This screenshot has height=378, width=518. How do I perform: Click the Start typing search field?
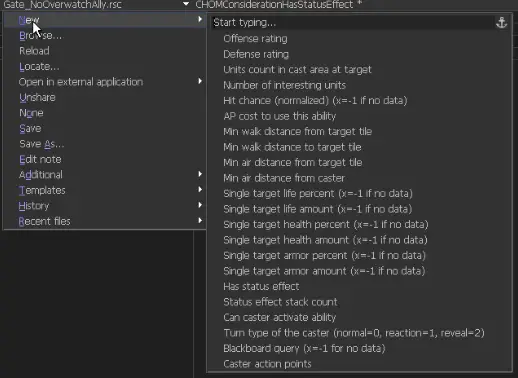point(353,23)
